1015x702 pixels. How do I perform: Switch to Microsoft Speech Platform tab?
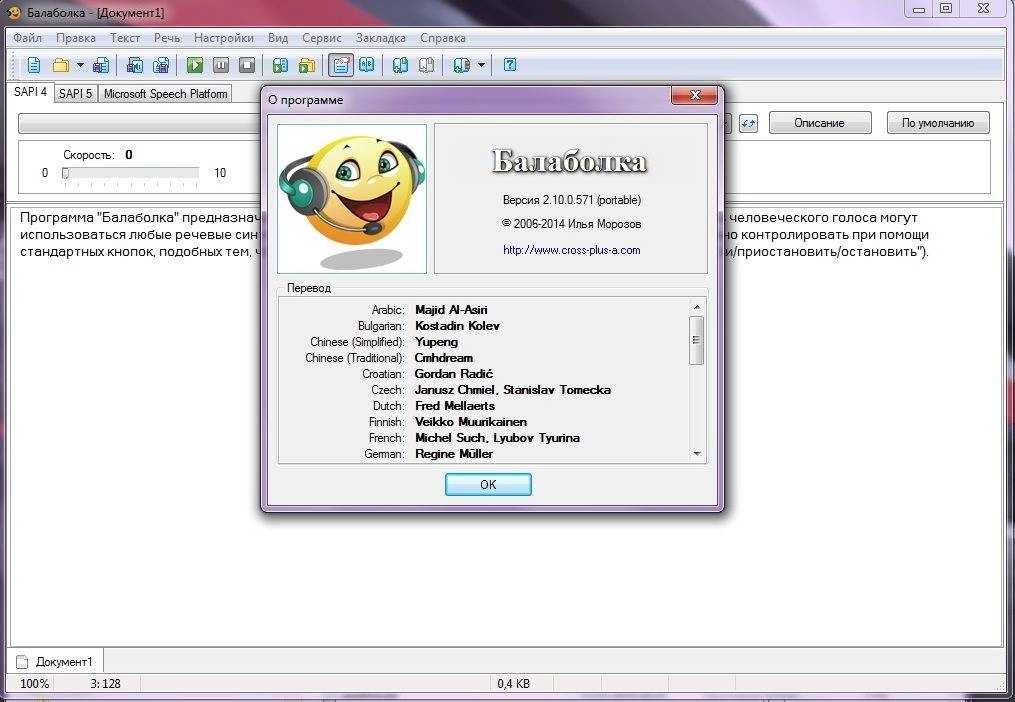pos(166,94)
